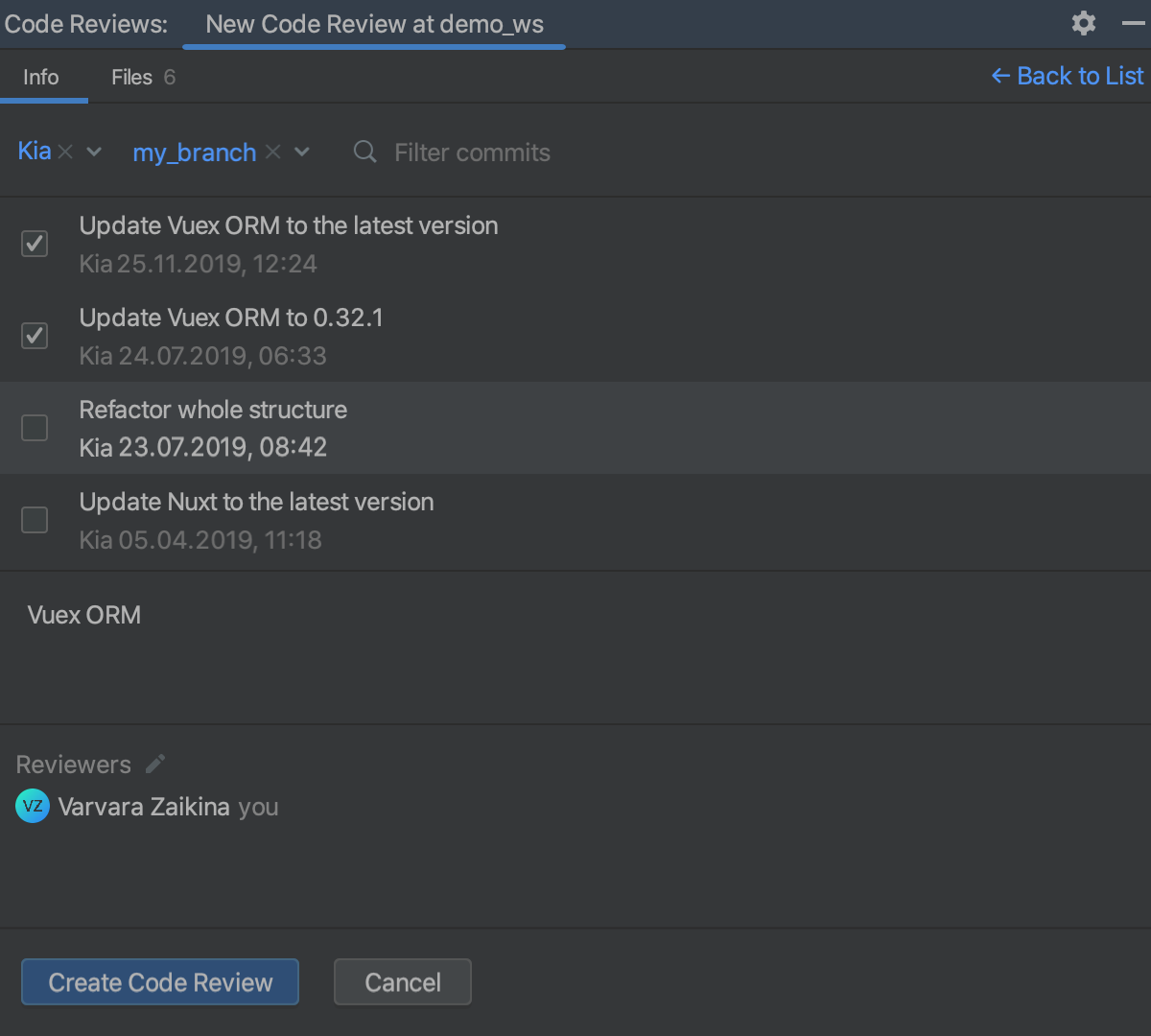Check the Refactor whole structure commit
The height and width of the screenshot is (1036, 1151).
34,428
